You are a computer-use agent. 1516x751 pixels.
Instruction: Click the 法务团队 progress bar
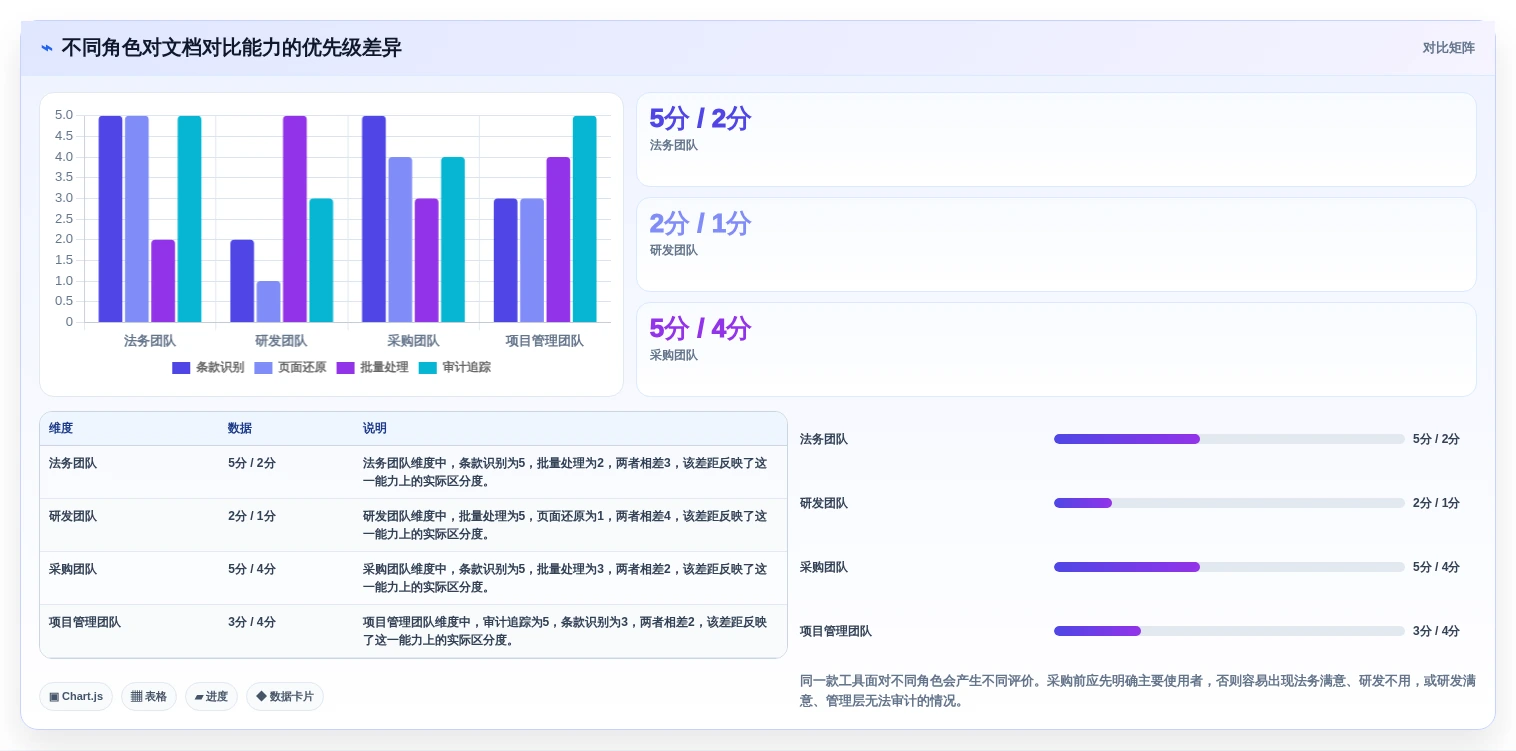pyautogui.click(x=1229, y=439)
